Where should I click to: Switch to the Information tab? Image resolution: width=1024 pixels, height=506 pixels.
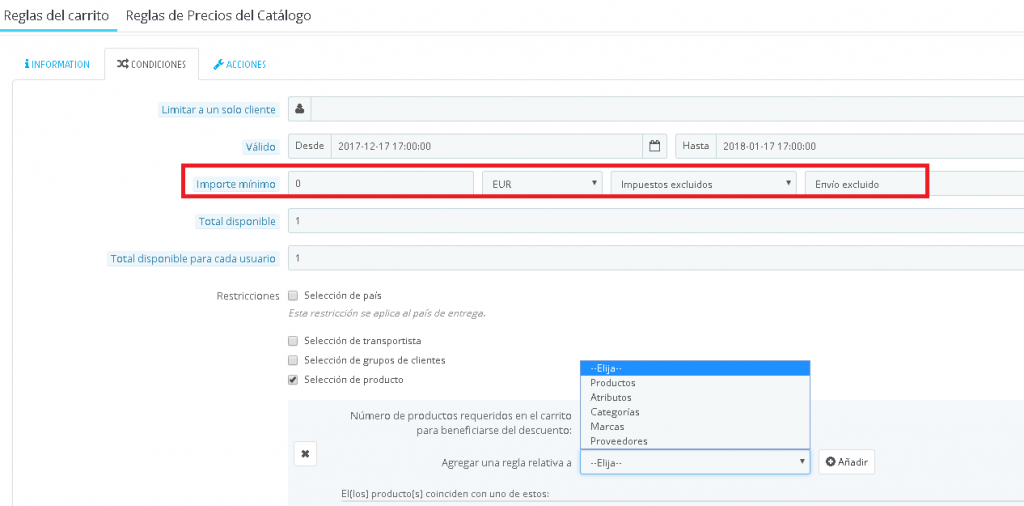[57, 65]
